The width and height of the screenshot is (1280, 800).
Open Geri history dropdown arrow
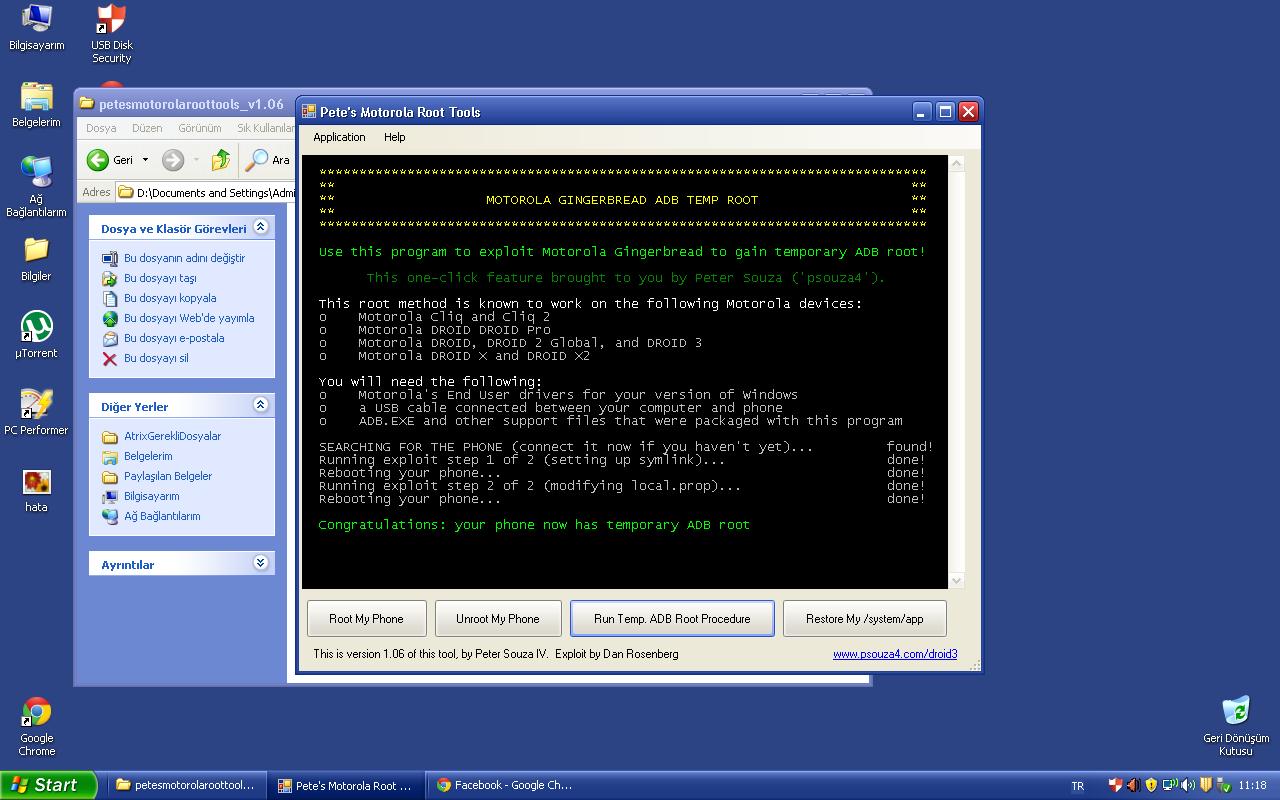tap(145, 160)
